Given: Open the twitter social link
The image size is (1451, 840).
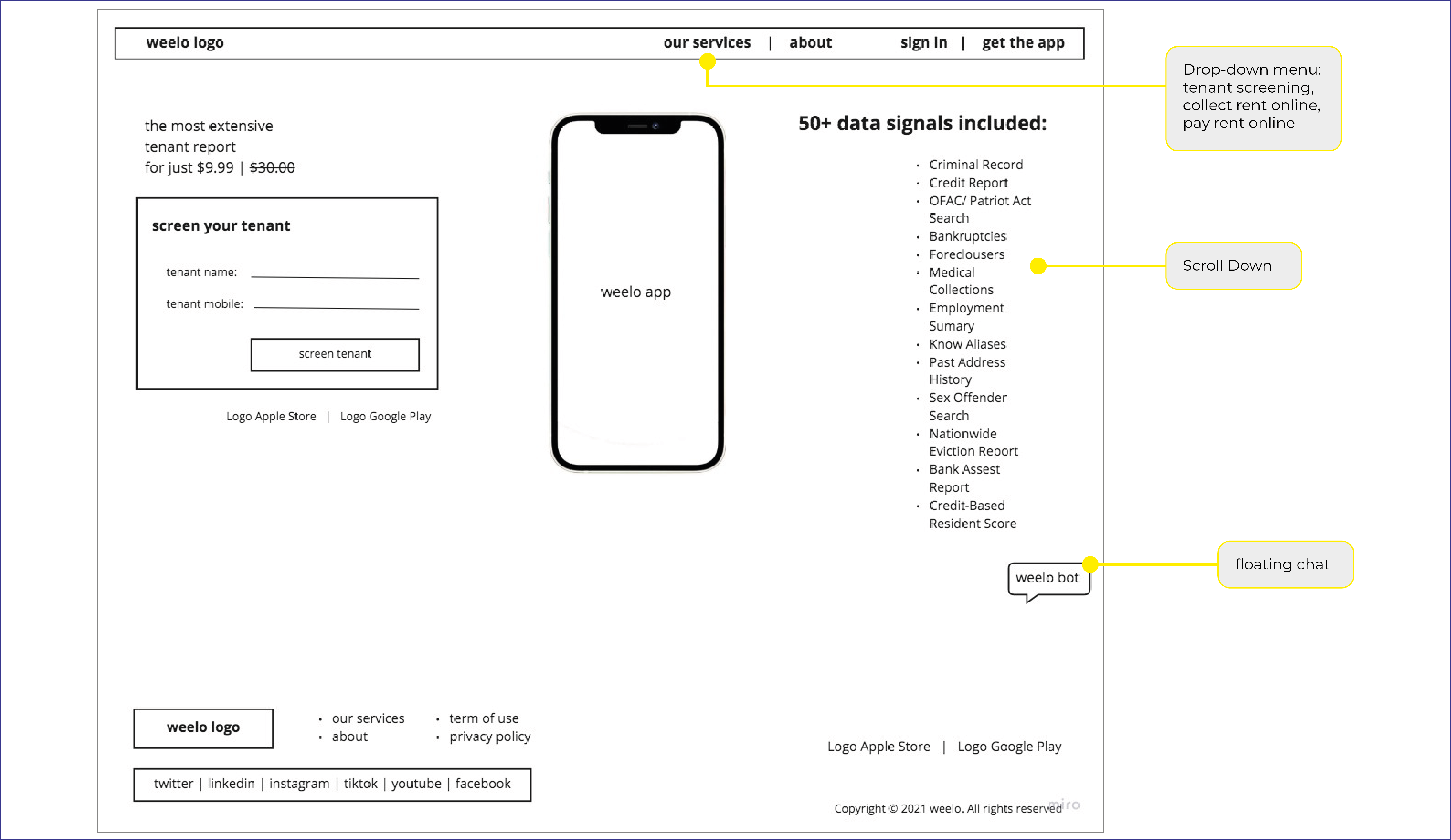Looking at the screenshot, I should pyautogui.click(x=173, y=783).
